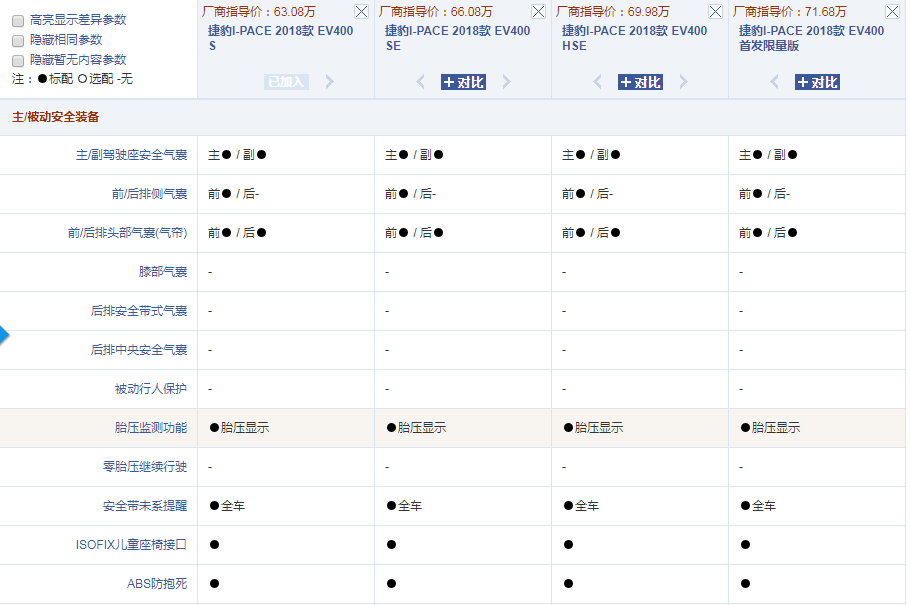This screenshot has height=605, width=911.
Task: Open the 被动行人保护 parameter label
Action: (x=151, y=389)
